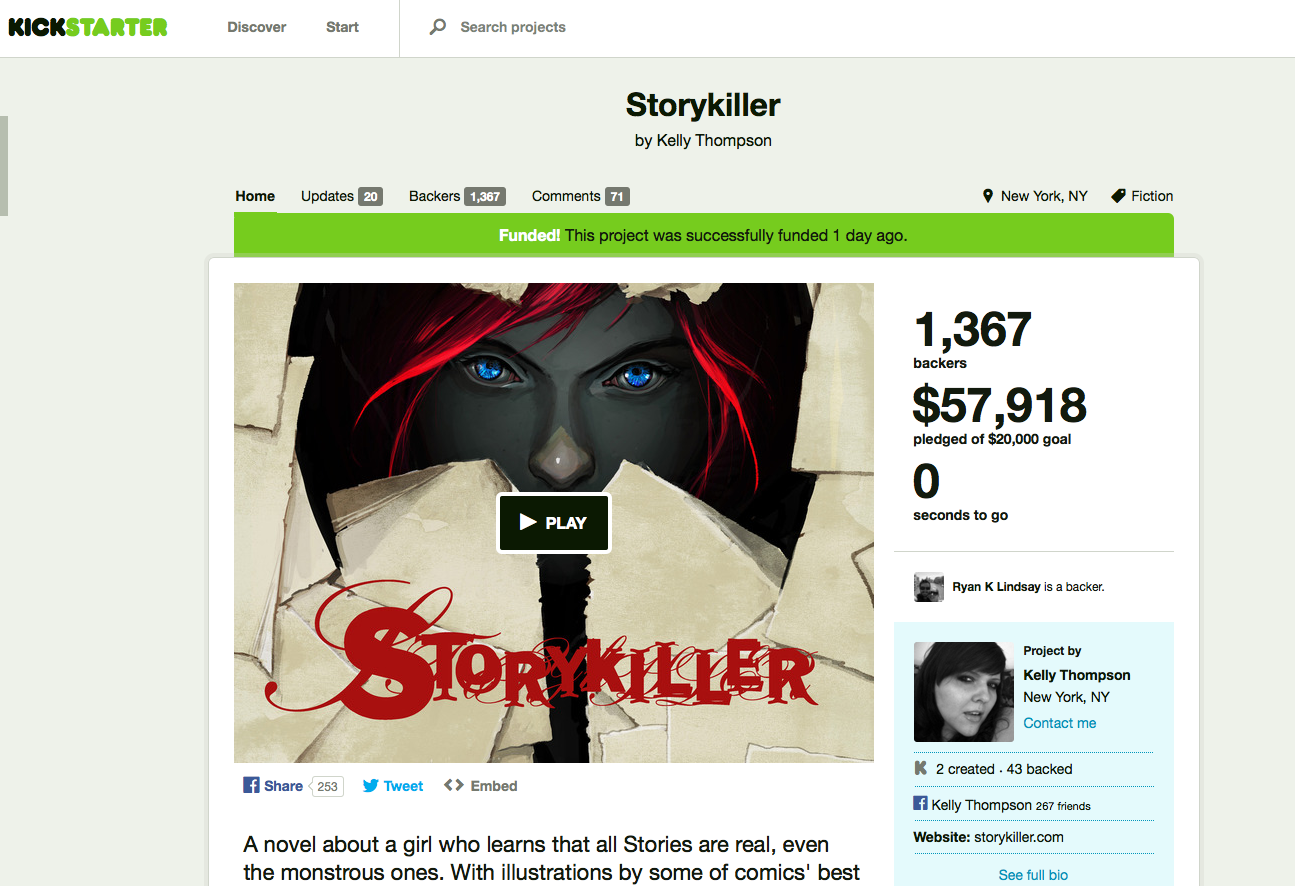Click the Twitter Tweet bird icon
1295x886 pixels.
coord(371,786)
